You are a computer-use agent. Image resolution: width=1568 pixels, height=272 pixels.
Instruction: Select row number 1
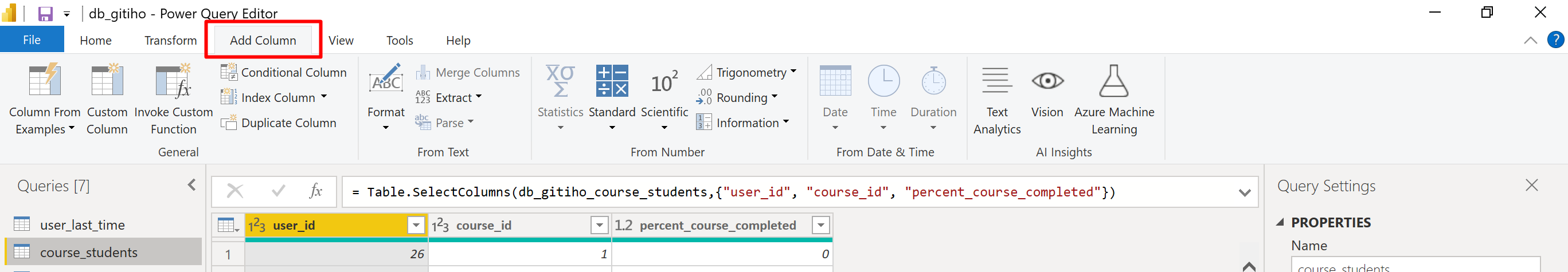click(x=228, y=254)
